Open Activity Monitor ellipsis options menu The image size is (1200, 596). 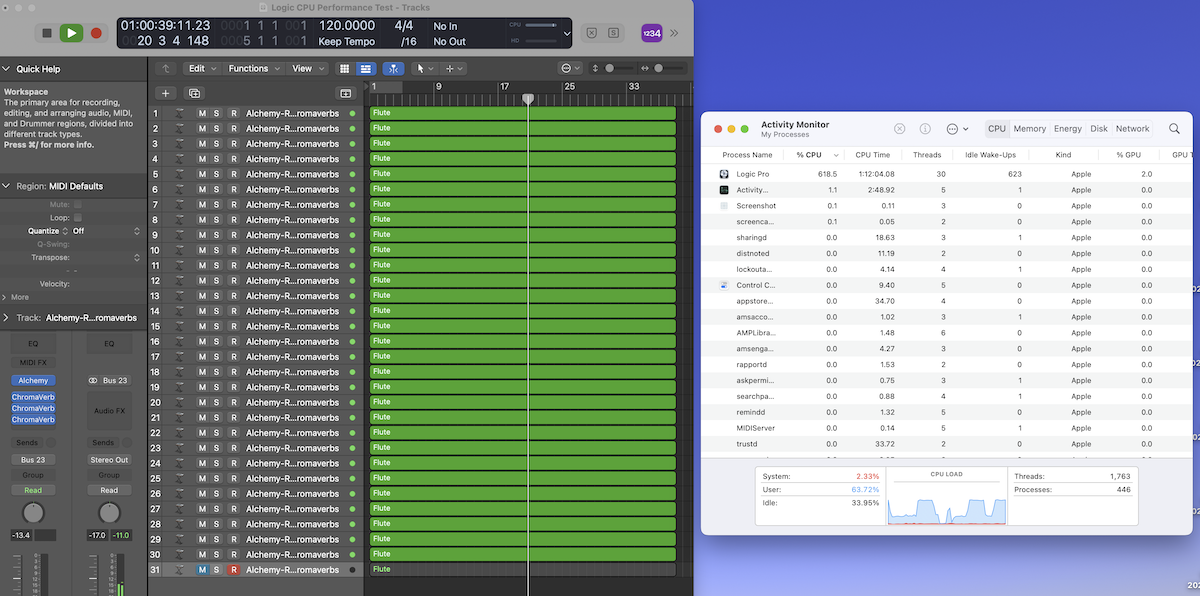(x=957, y=129)
